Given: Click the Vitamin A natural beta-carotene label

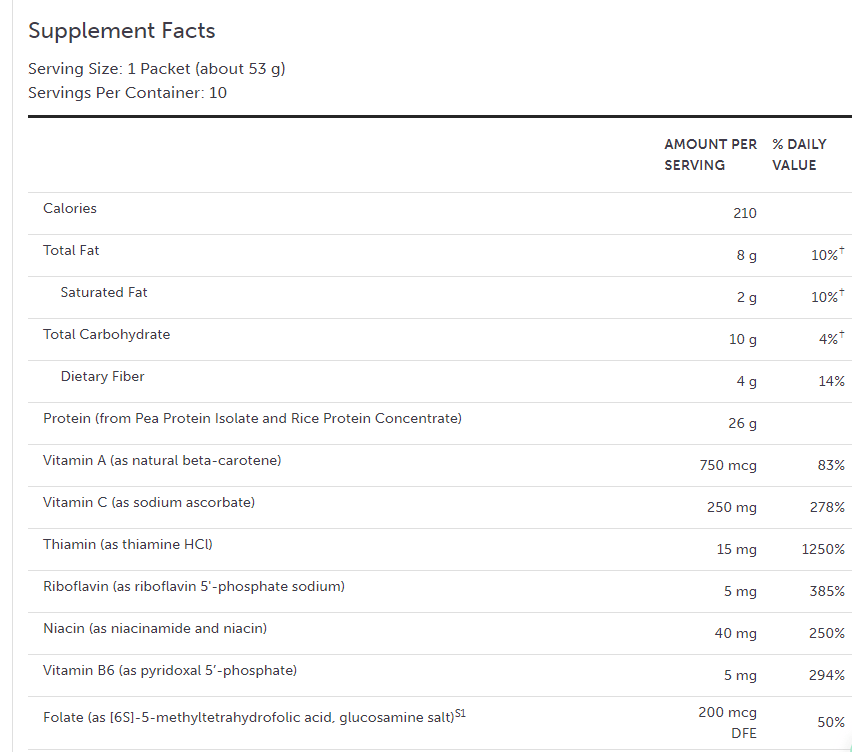Looking at the screenshot, I should click(x=162, y=461).
